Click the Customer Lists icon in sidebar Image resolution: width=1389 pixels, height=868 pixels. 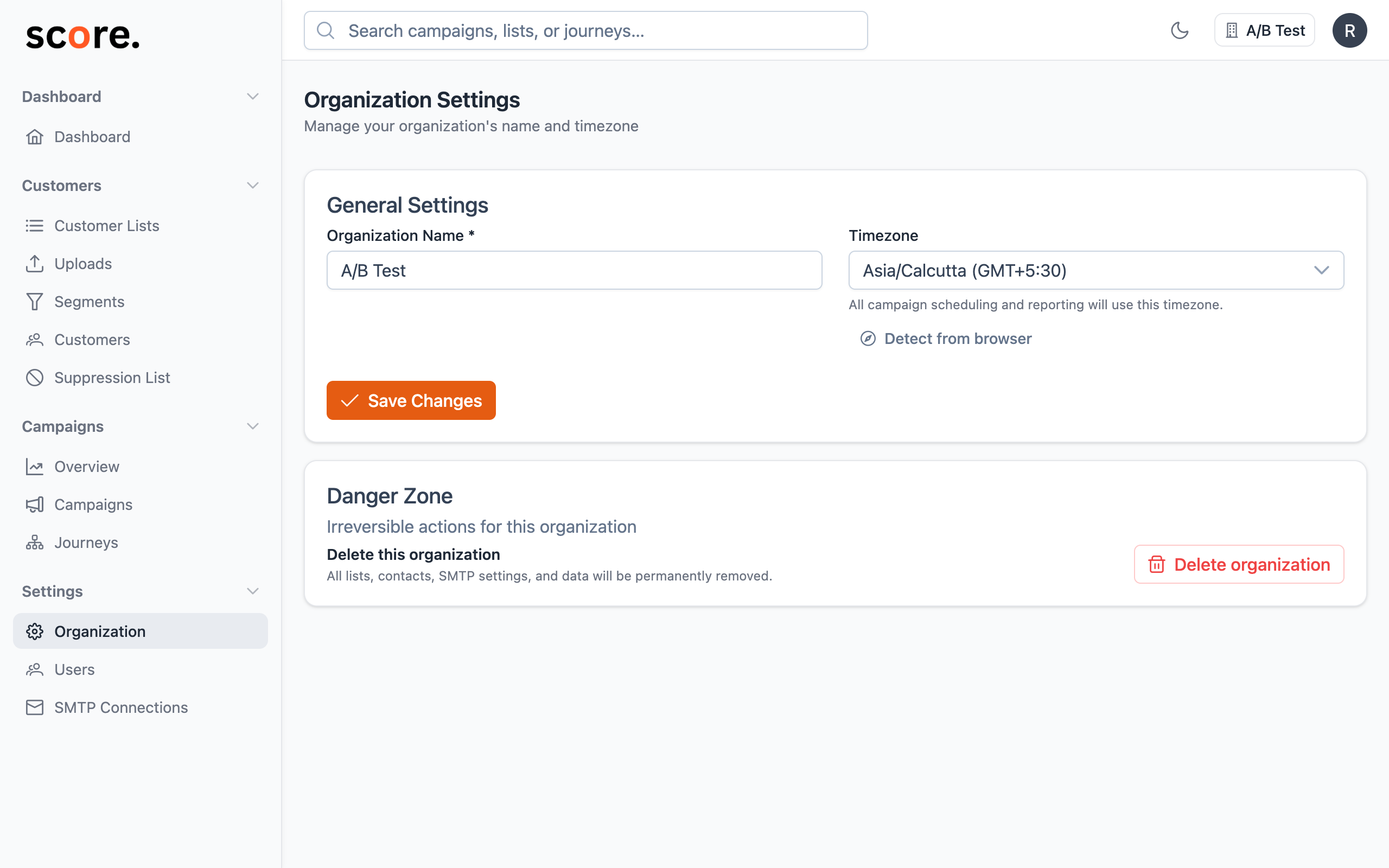click(34, 225)
